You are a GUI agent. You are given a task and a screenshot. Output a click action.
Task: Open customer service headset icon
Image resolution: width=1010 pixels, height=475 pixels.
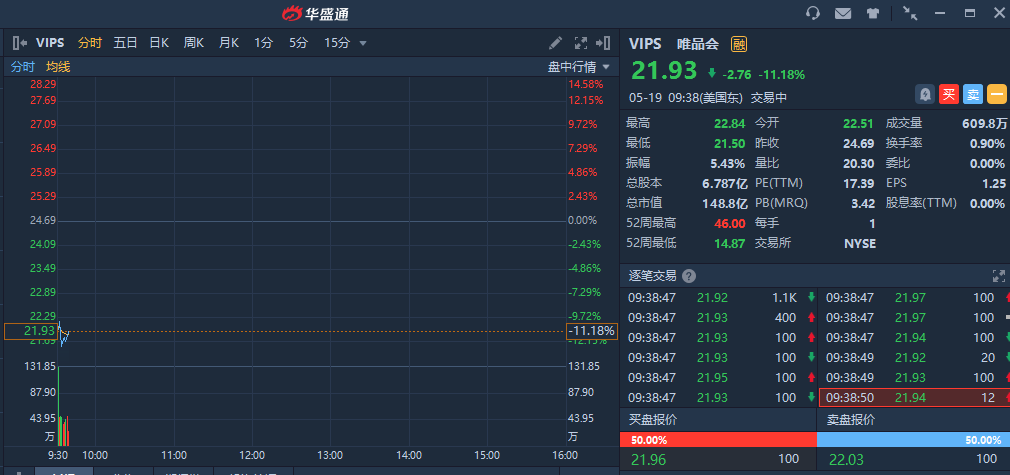point(813,13)
